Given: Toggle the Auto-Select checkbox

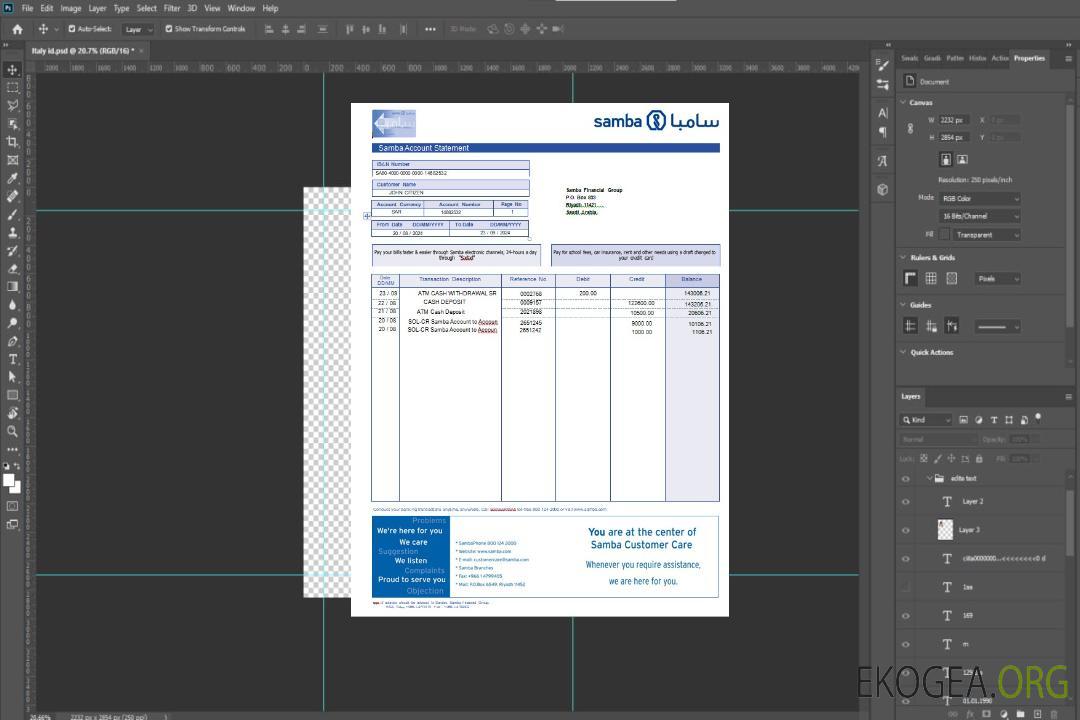Looking at the screenshot, I should 72,29.
